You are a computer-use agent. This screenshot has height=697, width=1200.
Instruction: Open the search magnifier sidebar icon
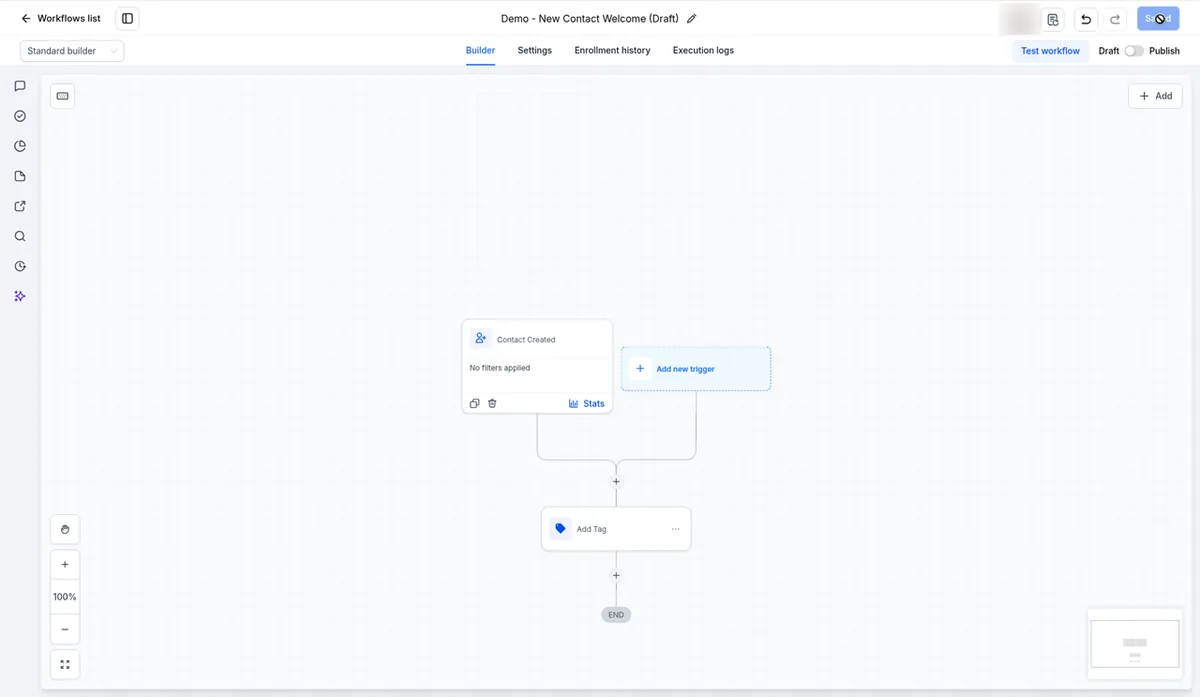coord(20,236)
